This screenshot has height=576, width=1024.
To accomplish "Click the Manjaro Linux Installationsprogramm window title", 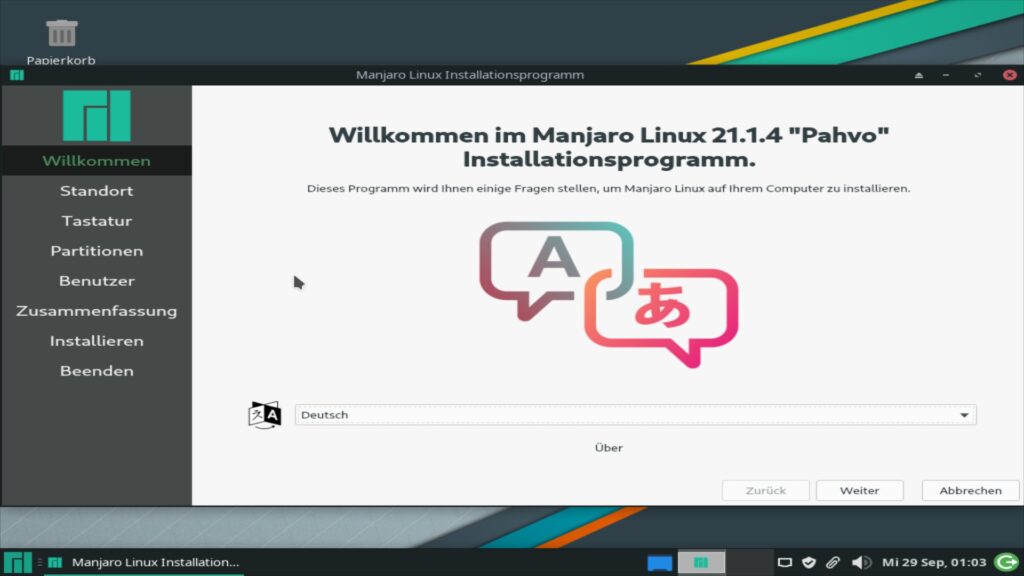I will (x=470, y=75).
